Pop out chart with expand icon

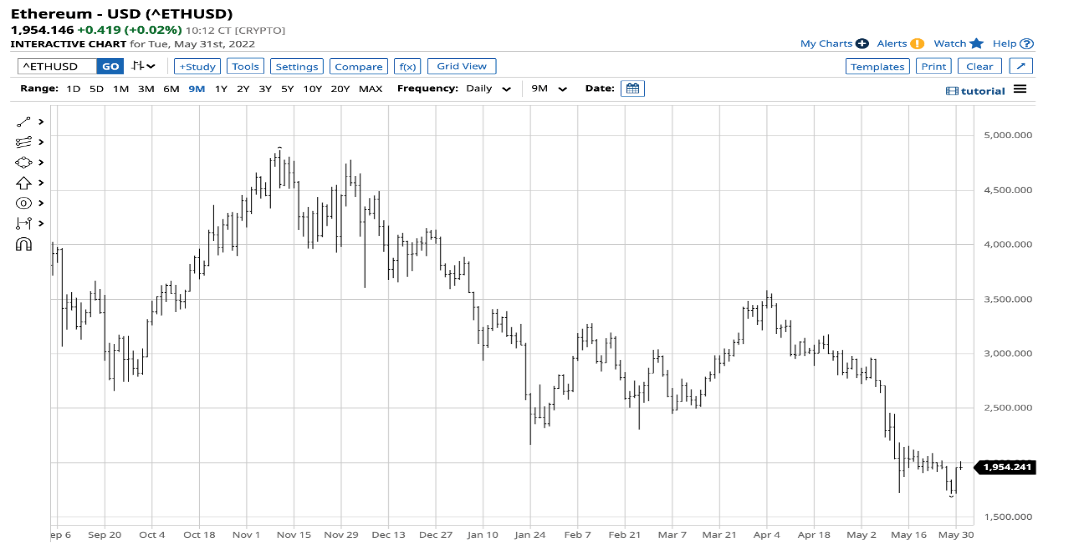click(1021, 66)
